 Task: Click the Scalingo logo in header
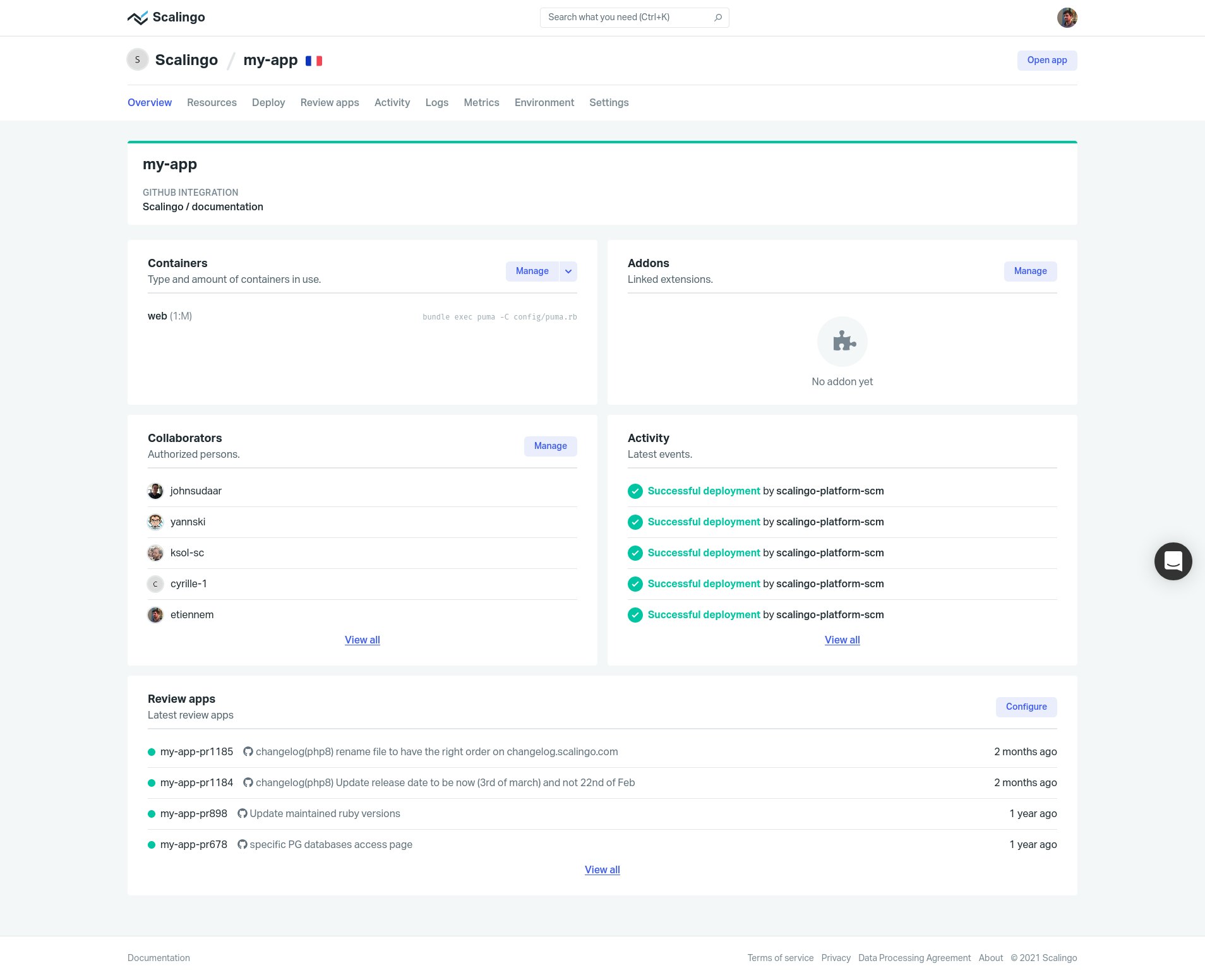click(166, 17)
